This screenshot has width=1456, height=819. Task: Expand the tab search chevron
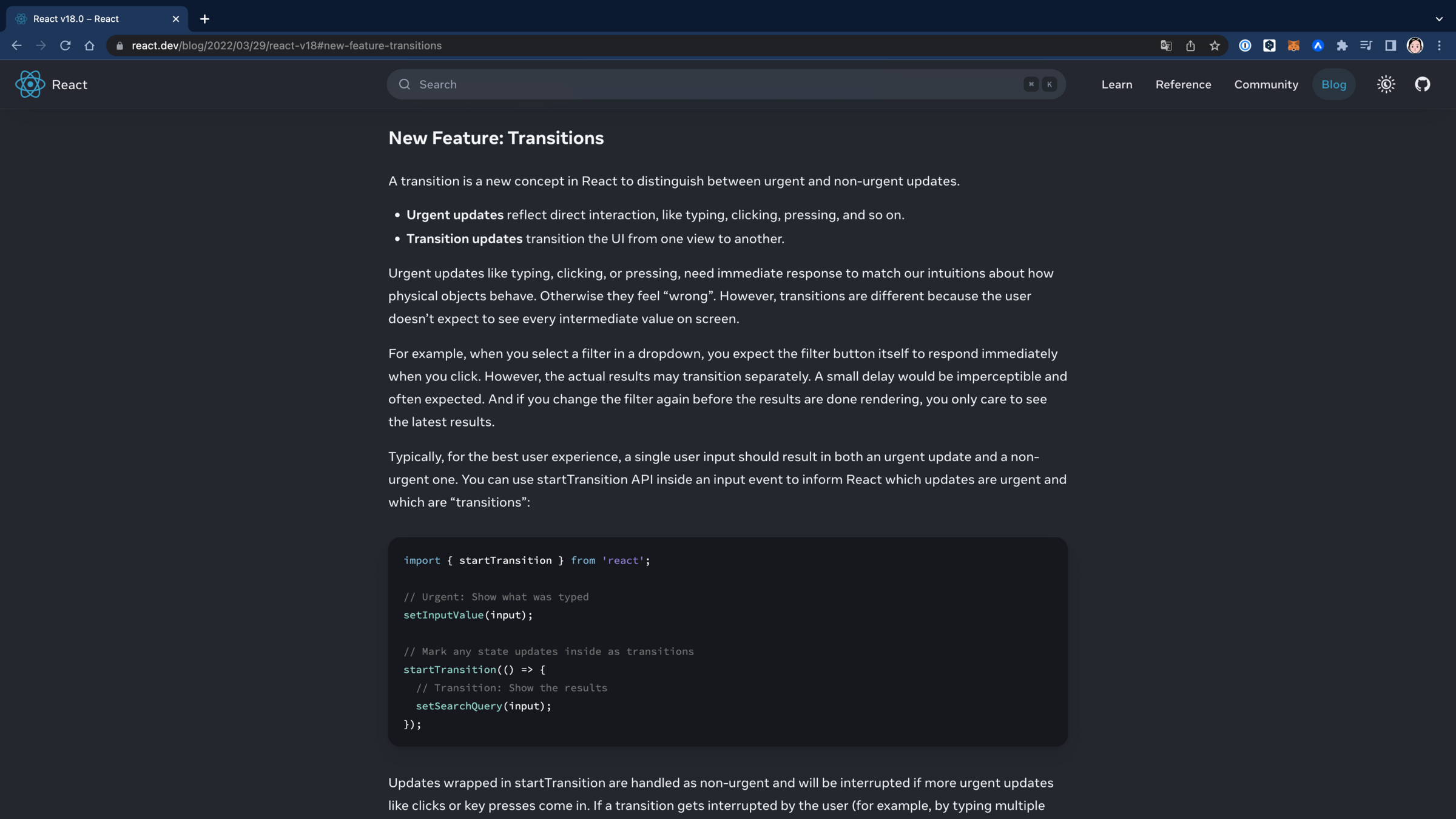pos(1439,19)
